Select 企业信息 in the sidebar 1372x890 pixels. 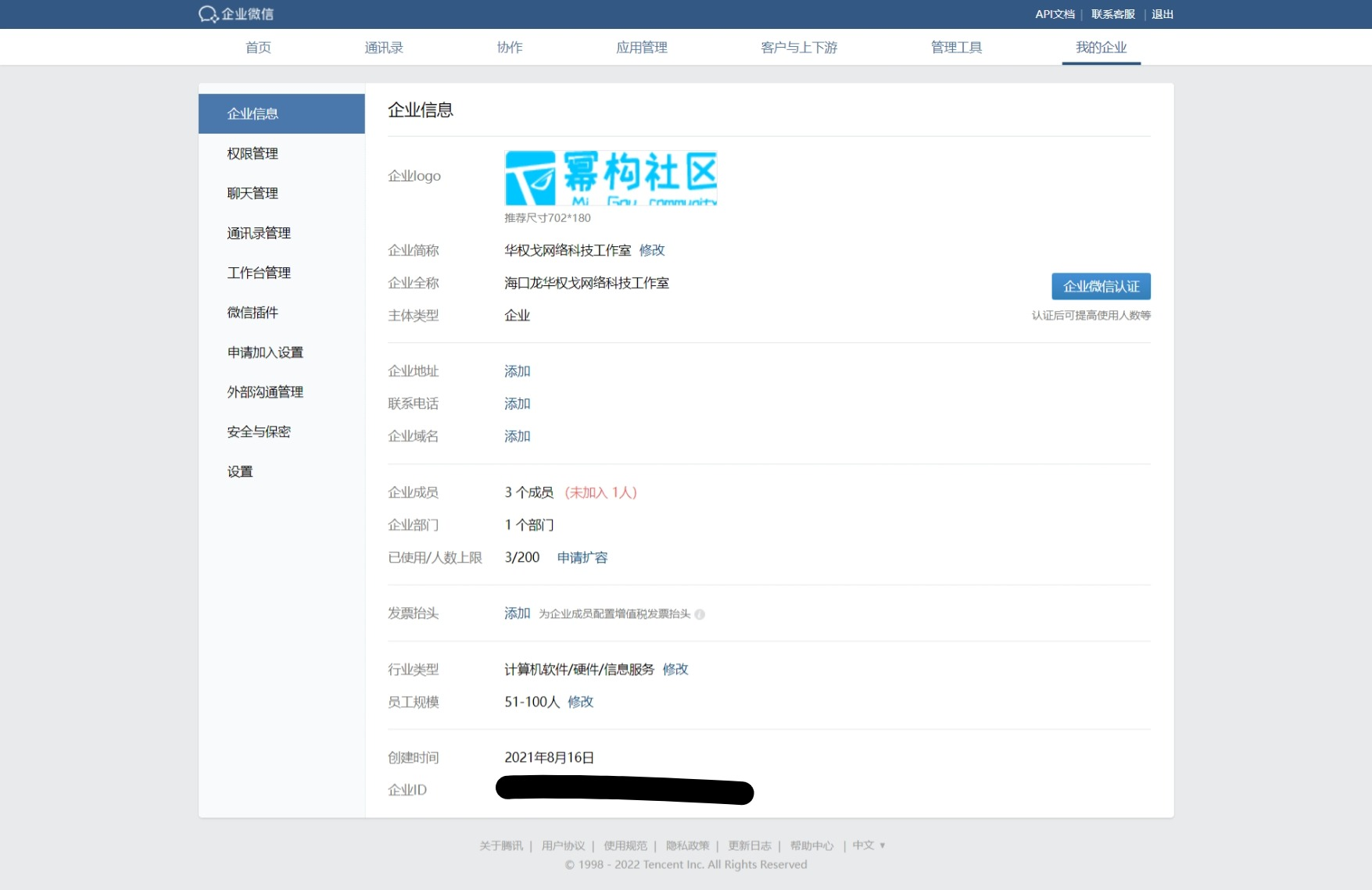(x=281, y=114)
